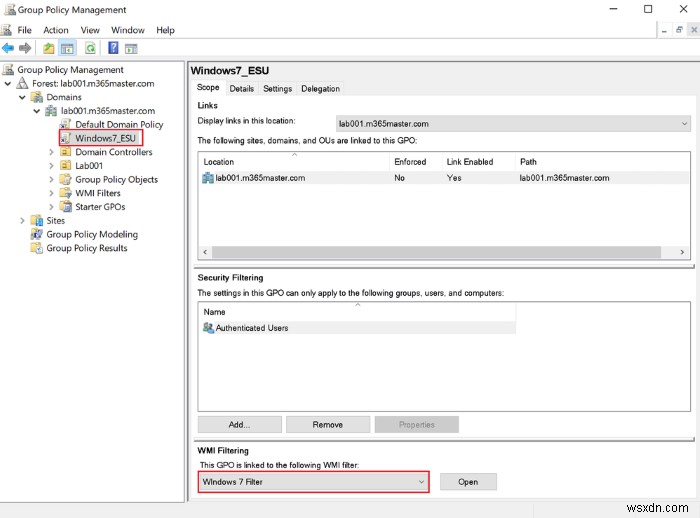This screenshot has height=518, width=700.
Task: Click the Forward arrow toolbar icon
Action: point(25,48)
